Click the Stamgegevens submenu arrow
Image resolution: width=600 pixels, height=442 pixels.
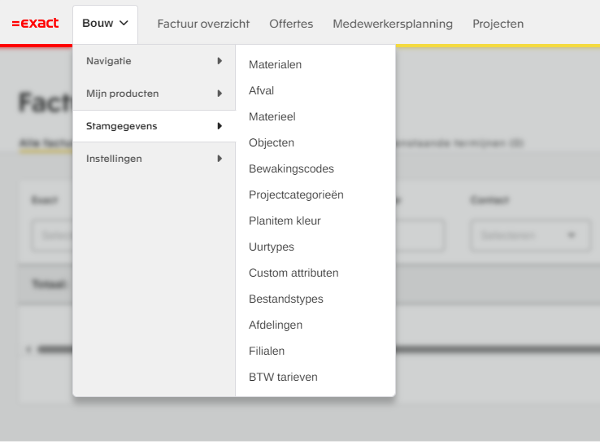pos(219,126)
